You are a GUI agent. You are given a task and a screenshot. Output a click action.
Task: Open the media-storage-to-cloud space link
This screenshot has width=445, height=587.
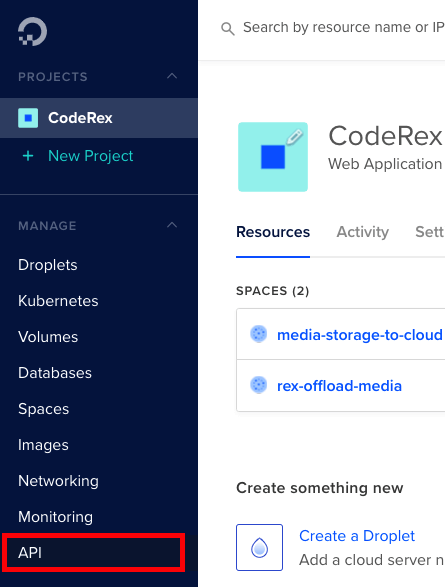click(x=360, y=335)
